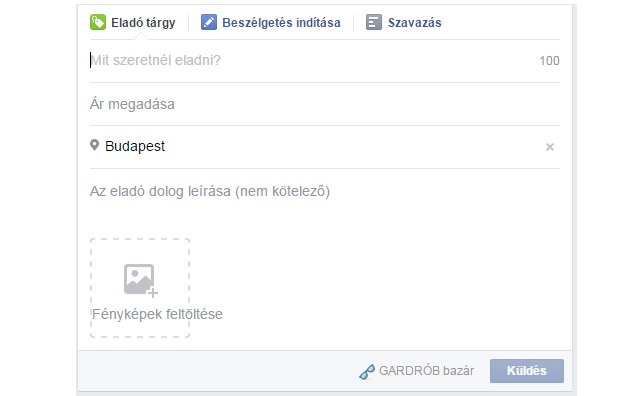Click the GARDRÓB bazár group label
The height and width of the screenshot is (396, 644).
click(426, 371)
